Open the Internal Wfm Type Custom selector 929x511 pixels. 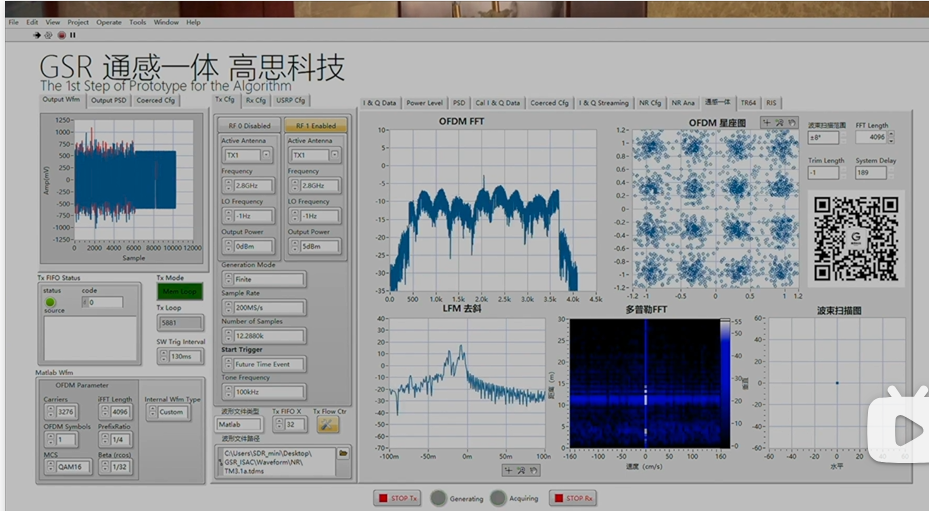pos(169,411)
